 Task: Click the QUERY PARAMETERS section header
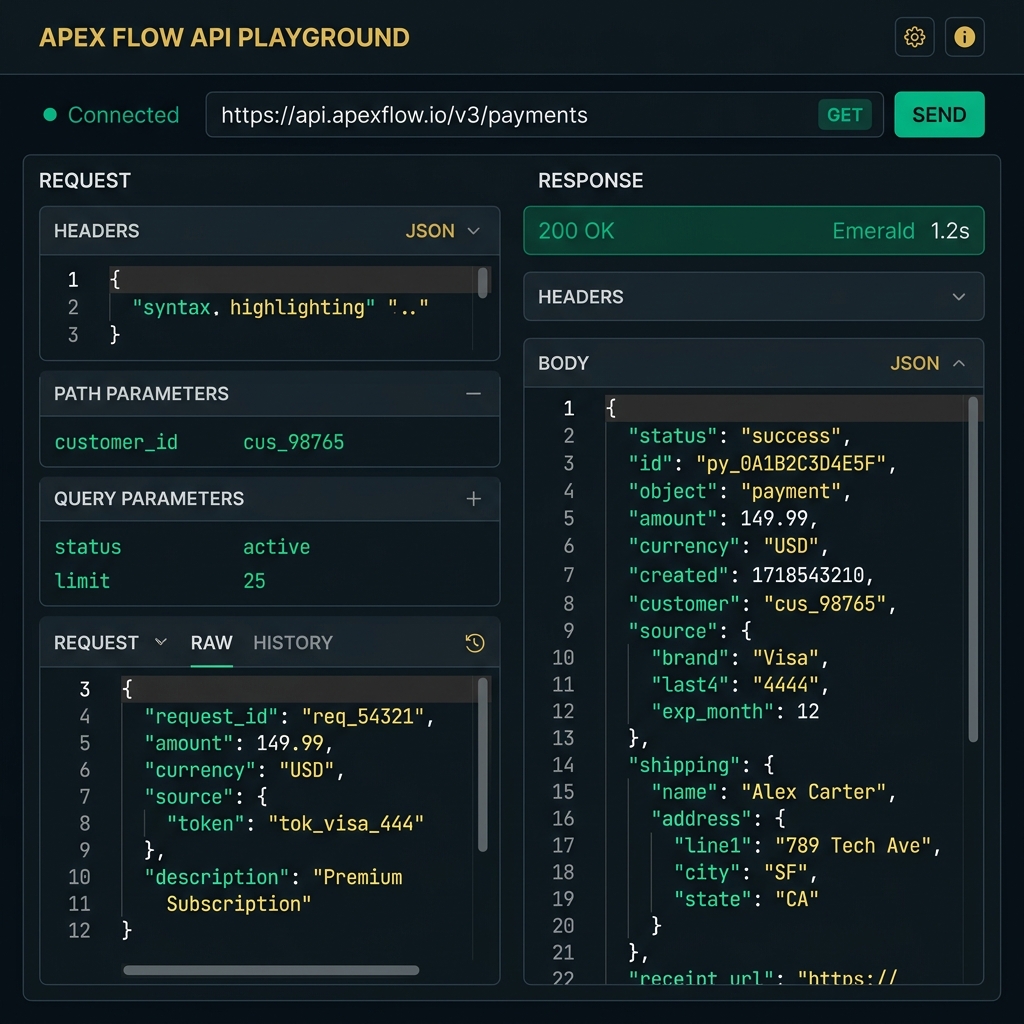pyautogui.click(x=270, y=499)
